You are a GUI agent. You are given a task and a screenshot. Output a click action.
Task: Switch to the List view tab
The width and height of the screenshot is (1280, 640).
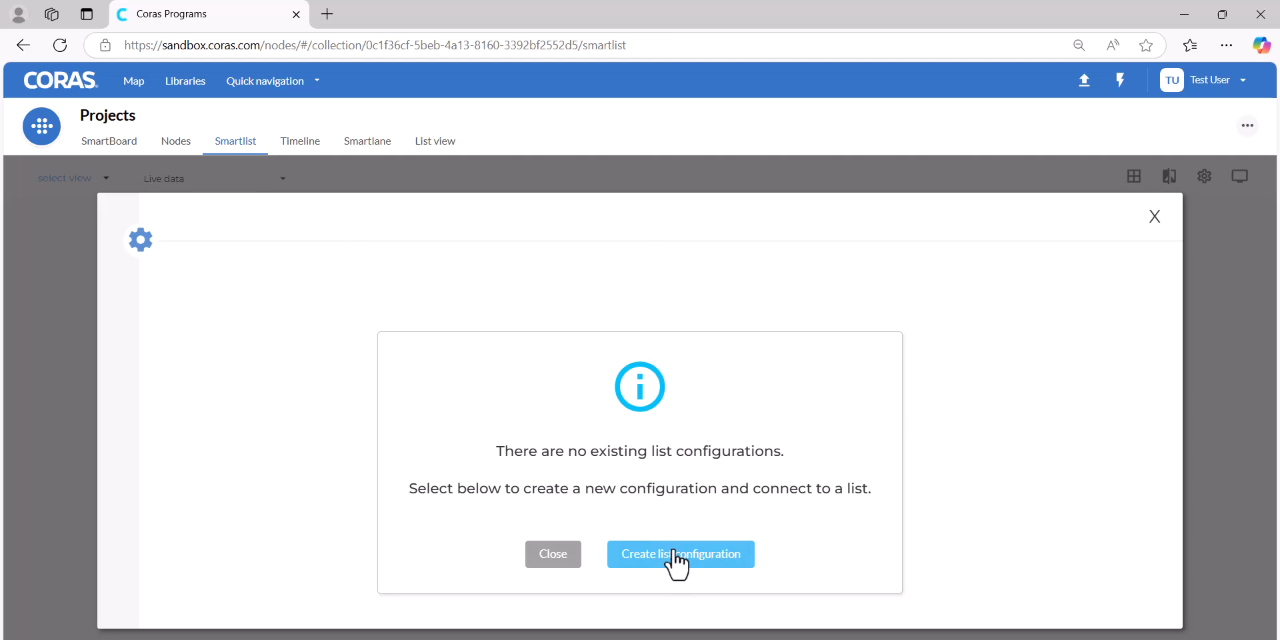coord(435,141)
